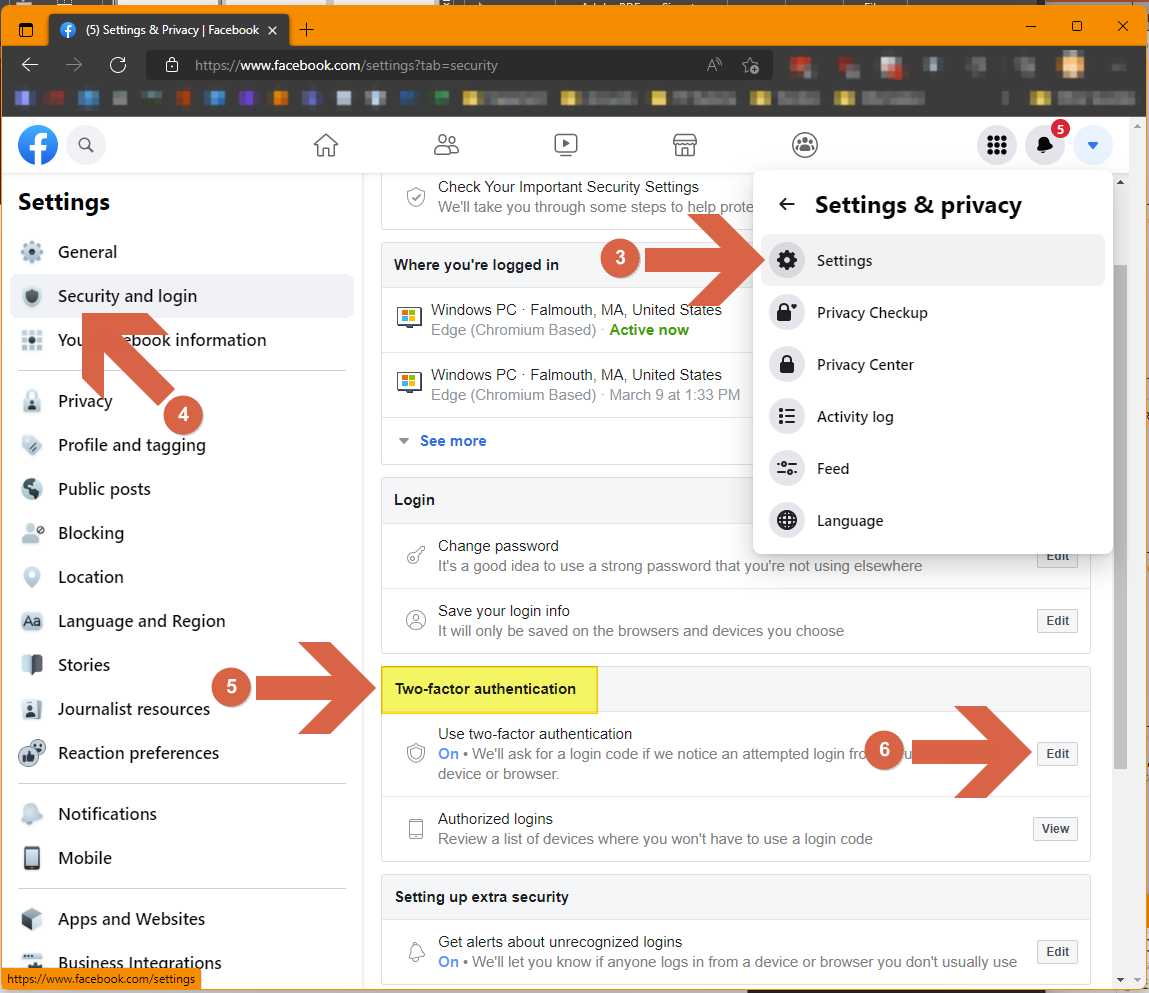Open Mobile settings
This screenshot has width=1149, height=993.
click(182, 857)
